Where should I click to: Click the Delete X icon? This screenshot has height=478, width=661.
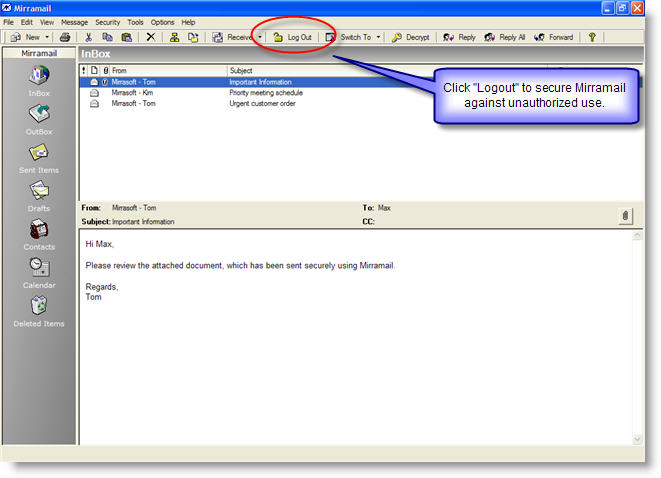click(150, 37)
